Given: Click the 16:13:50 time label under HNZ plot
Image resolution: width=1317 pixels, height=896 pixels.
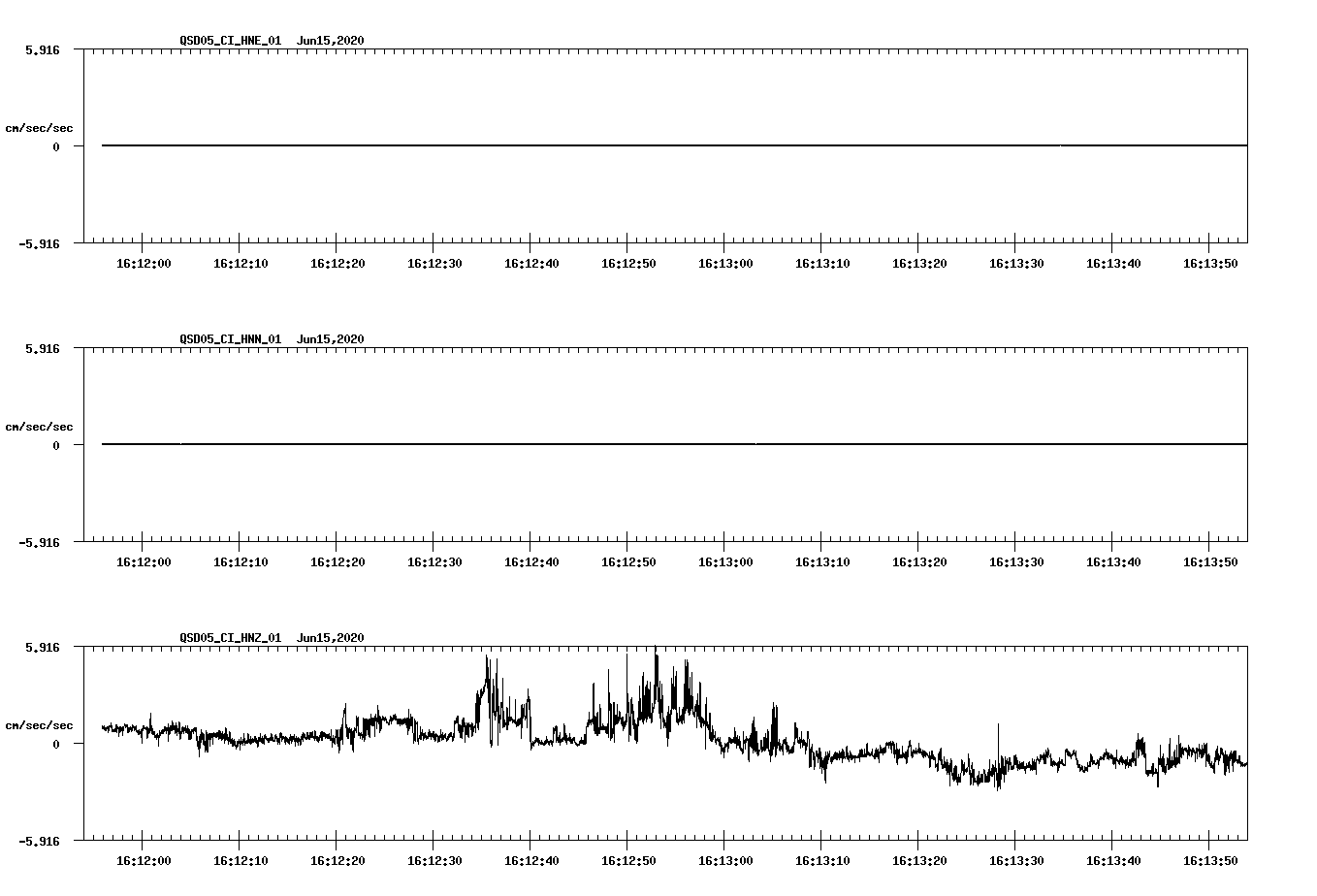Looking at the screenshot, I should [1210, 861].
